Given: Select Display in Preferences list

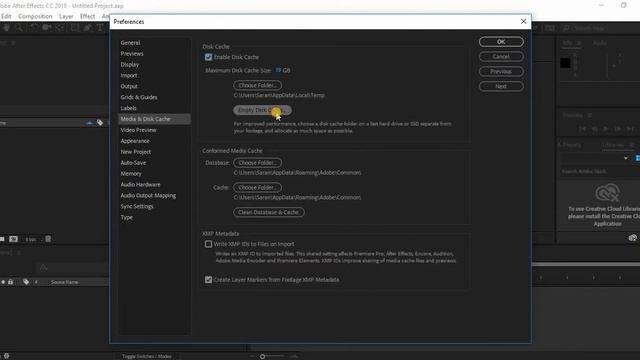Looking at the screenshot, I should [x=130, y=64].
